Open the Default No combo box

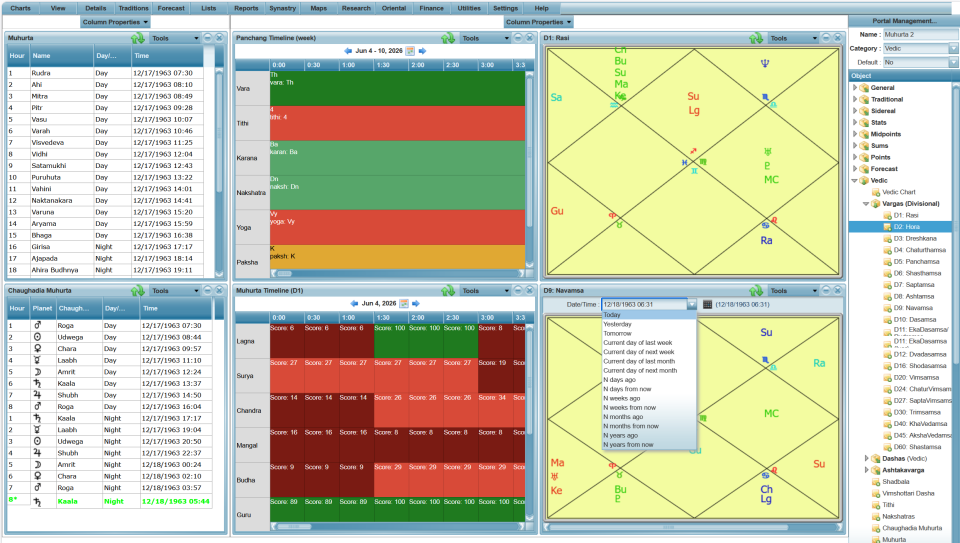tap(920, 62)
